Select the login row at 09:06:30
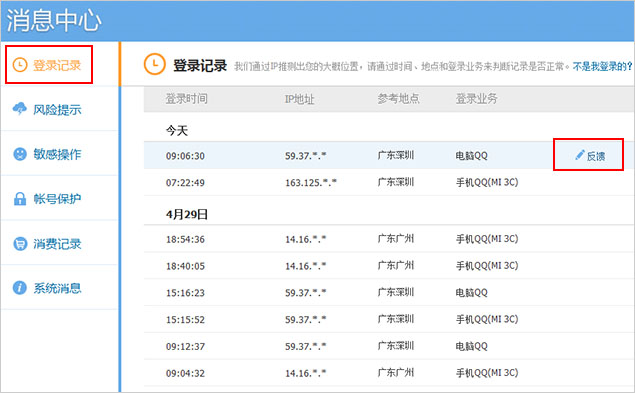 (389, 155)
